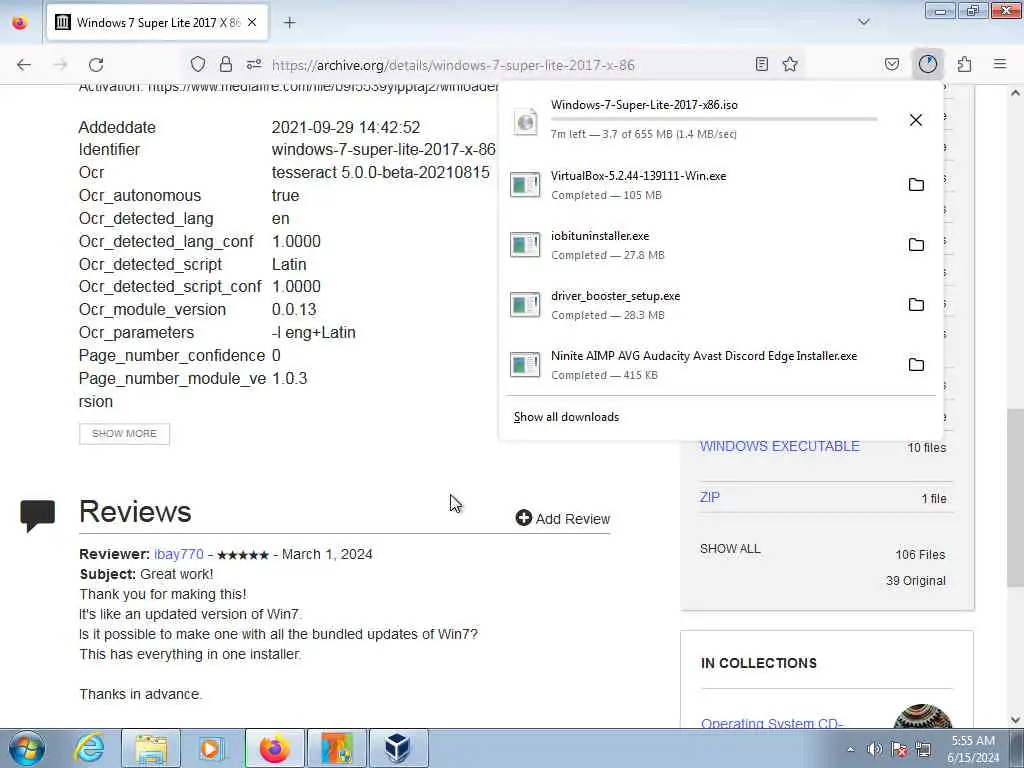Screen dimensions: 1024x768
Task: Click the address bar URL field
Action: [x=453, y=65]
